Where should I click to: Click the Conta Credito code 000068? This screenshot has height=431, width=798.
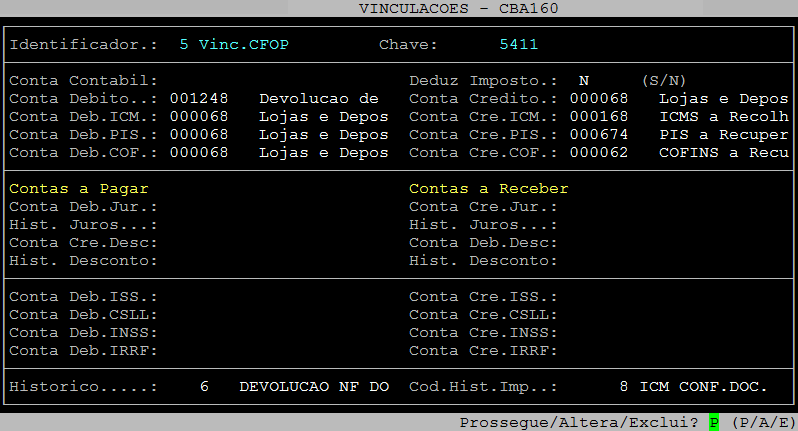pyautogui.click(x=599, y=98)
